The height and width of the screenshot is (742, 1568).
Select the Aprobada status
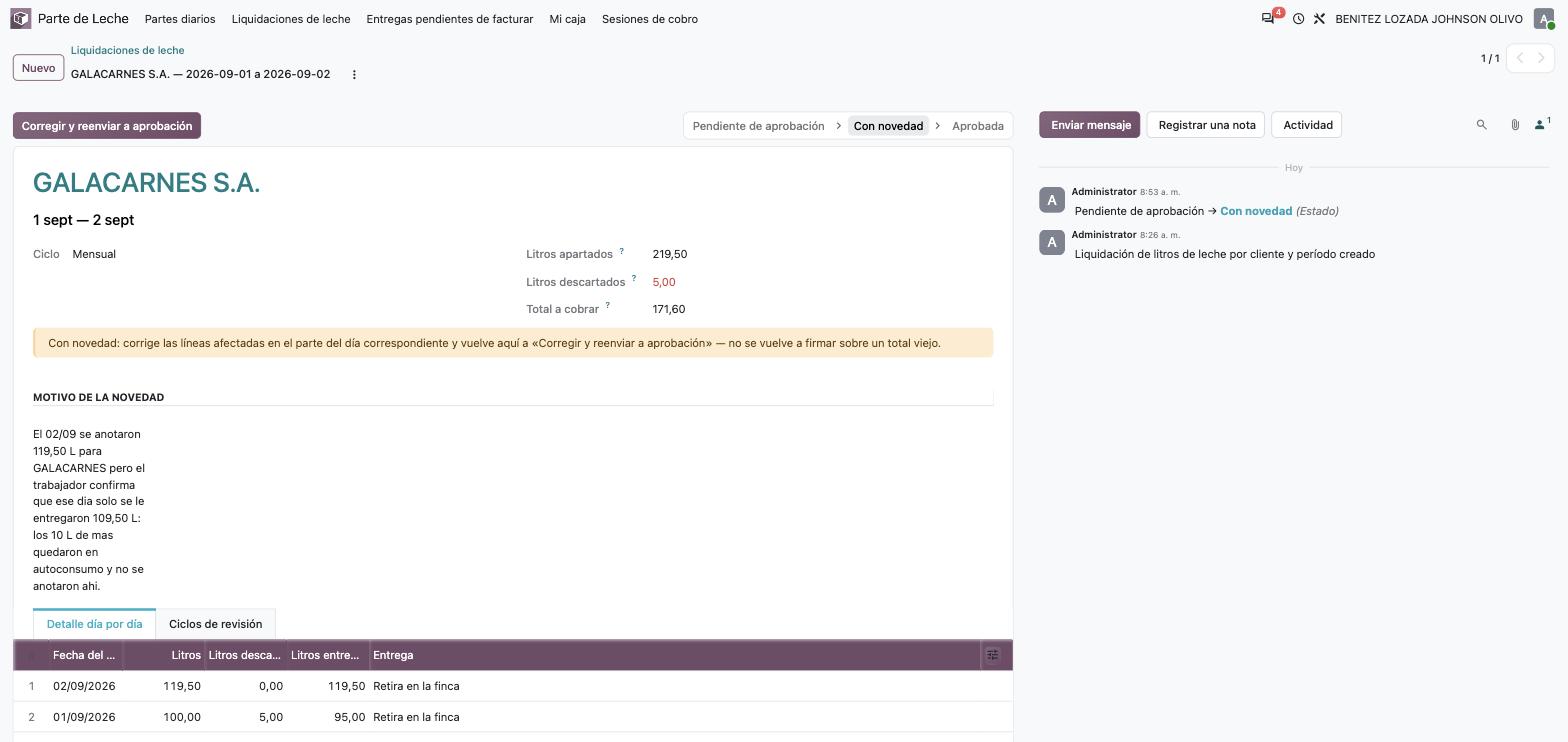tap(978, 126)
